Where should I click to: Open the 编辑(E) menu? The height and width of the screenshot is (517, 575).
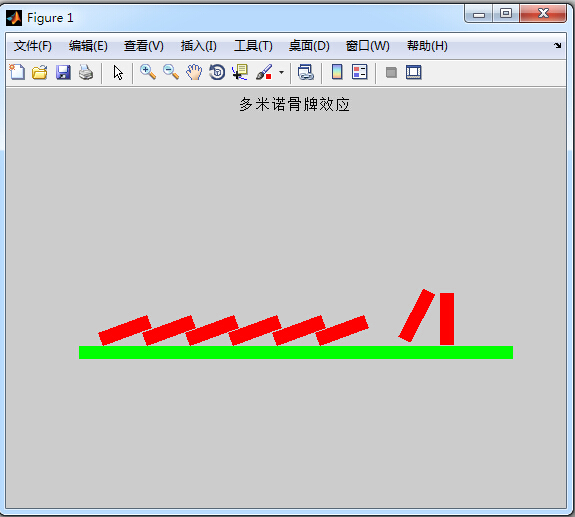click(88, 46)
